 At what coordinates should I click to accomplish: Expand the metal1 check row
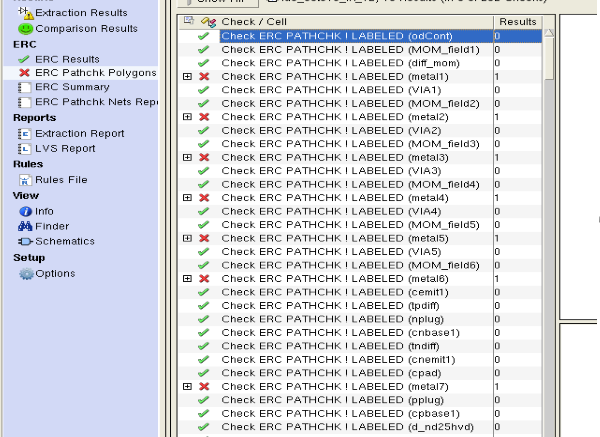[x=187, y=77]
